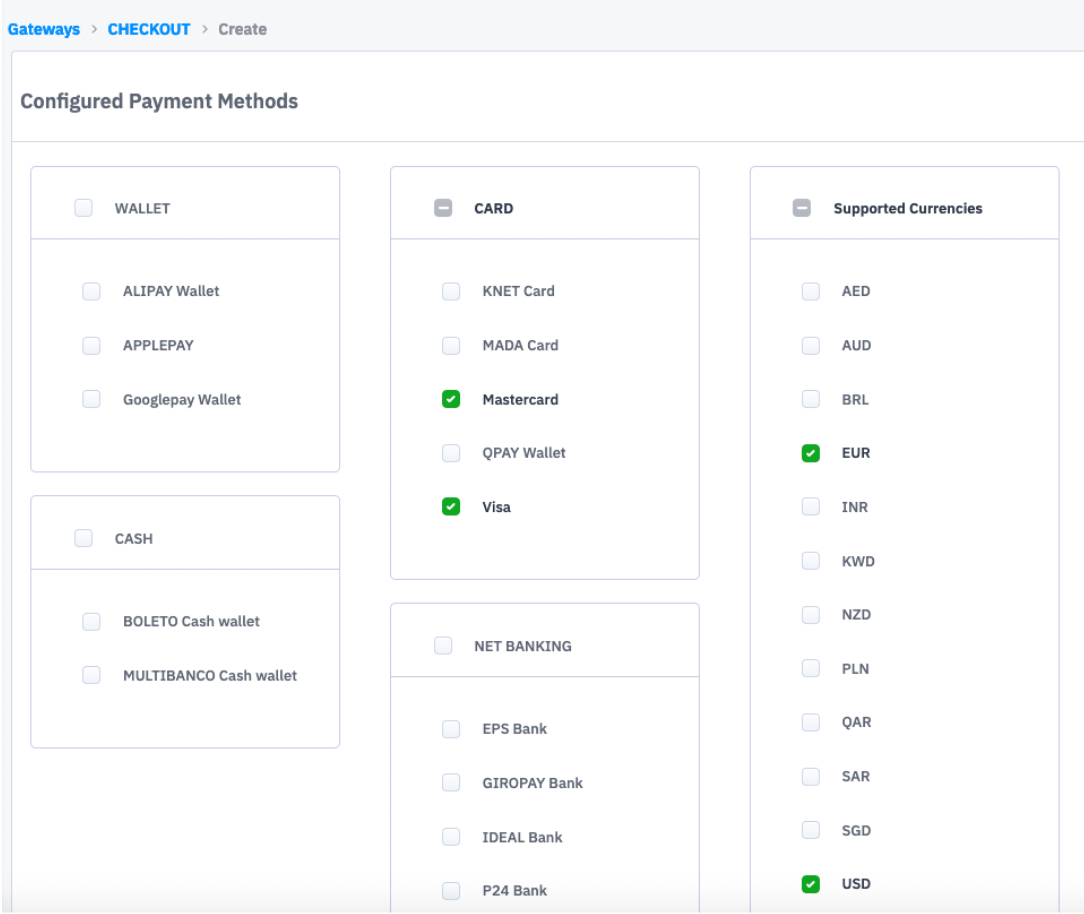The image size is (1084, 914).
Task: Check the Googlepay Wallet checkbox
Action: pos(91,399)
